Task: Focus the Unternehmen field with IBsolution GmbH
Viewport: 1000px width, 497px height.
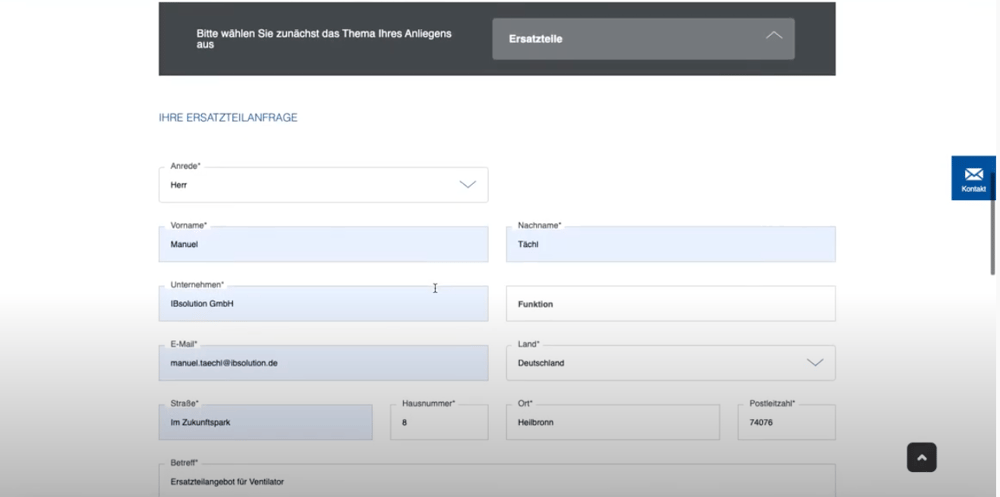Action: [323, 304]
